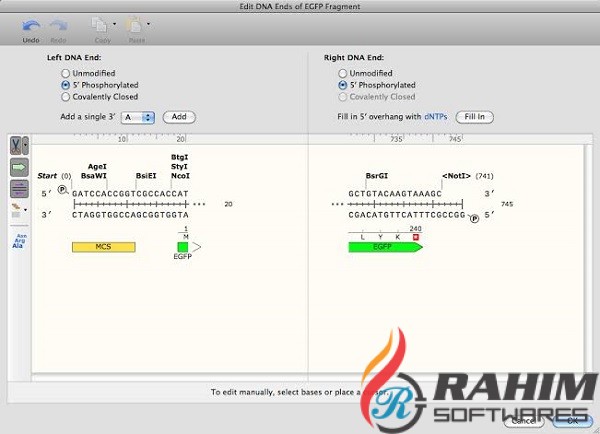Click the OK button
The width and height of the screenshot is (600, 434).
(572, 421)
